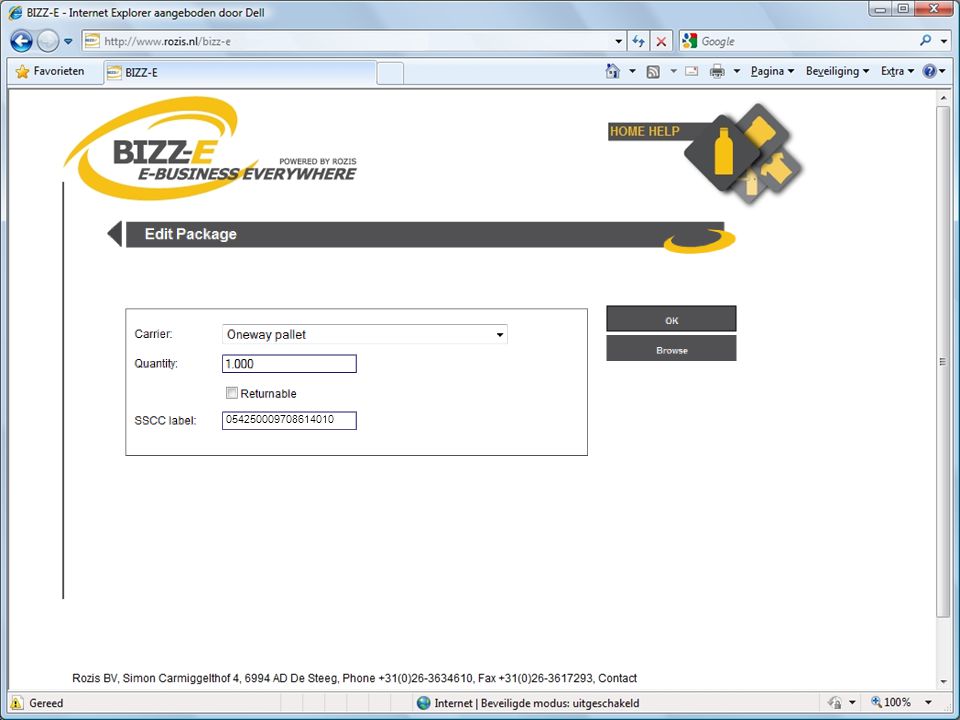The height and width of the screenshot is (720, 960).
Task: Open the Beveiliging menu
Action: [x=837, y=72]
